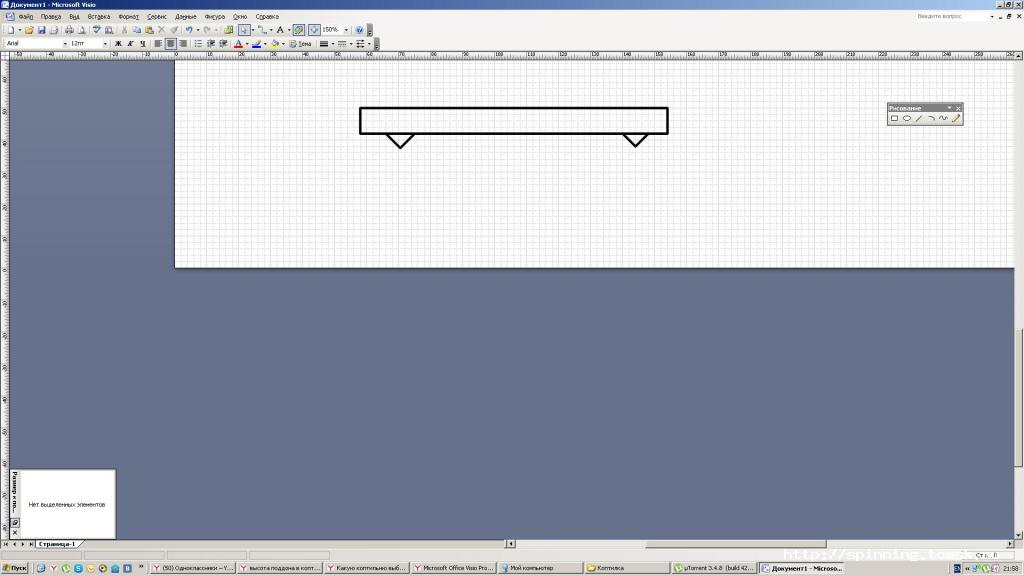
Task: Select the Ellipse drawing tool
Action: pyautogui.click(x=907, y=119)
